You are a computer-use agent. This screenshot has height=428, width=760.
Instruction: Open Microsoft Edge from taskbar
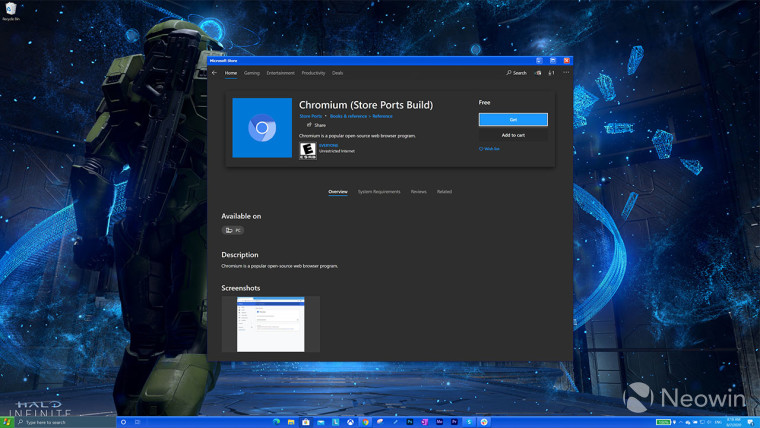coord(276,422)
